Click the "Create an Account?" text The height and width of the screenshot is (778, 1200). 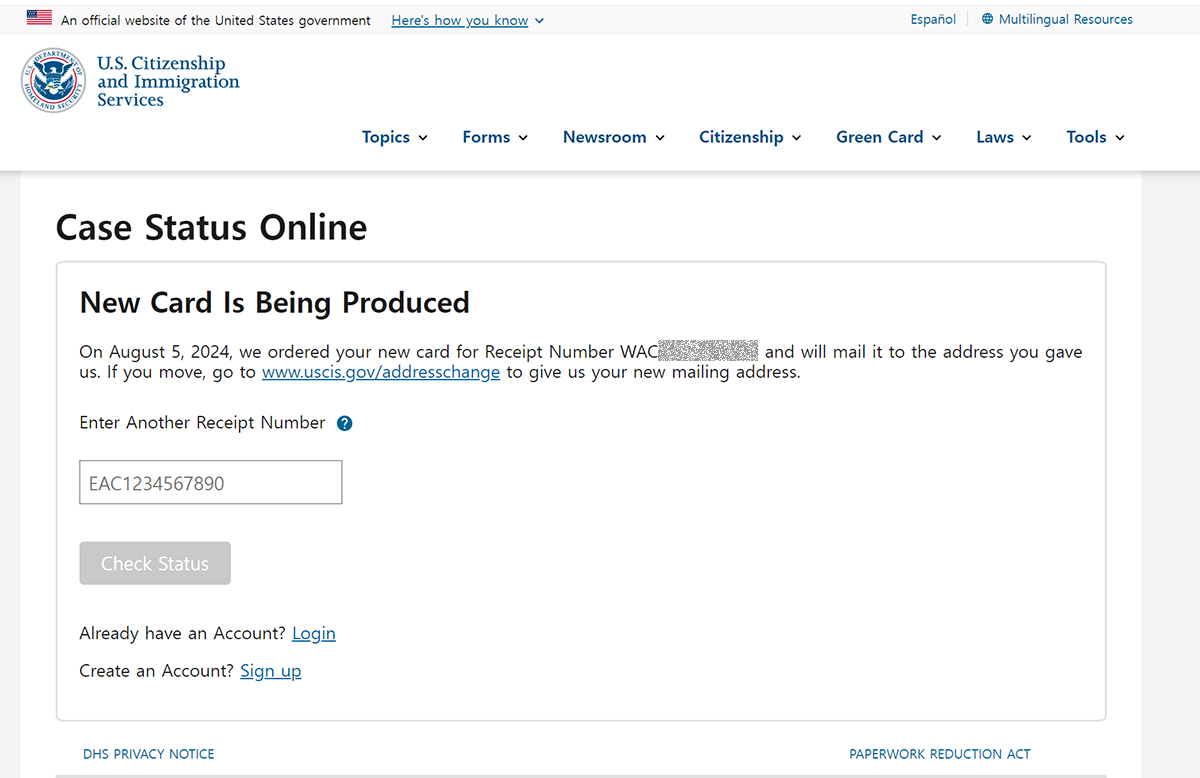(157, 671)
